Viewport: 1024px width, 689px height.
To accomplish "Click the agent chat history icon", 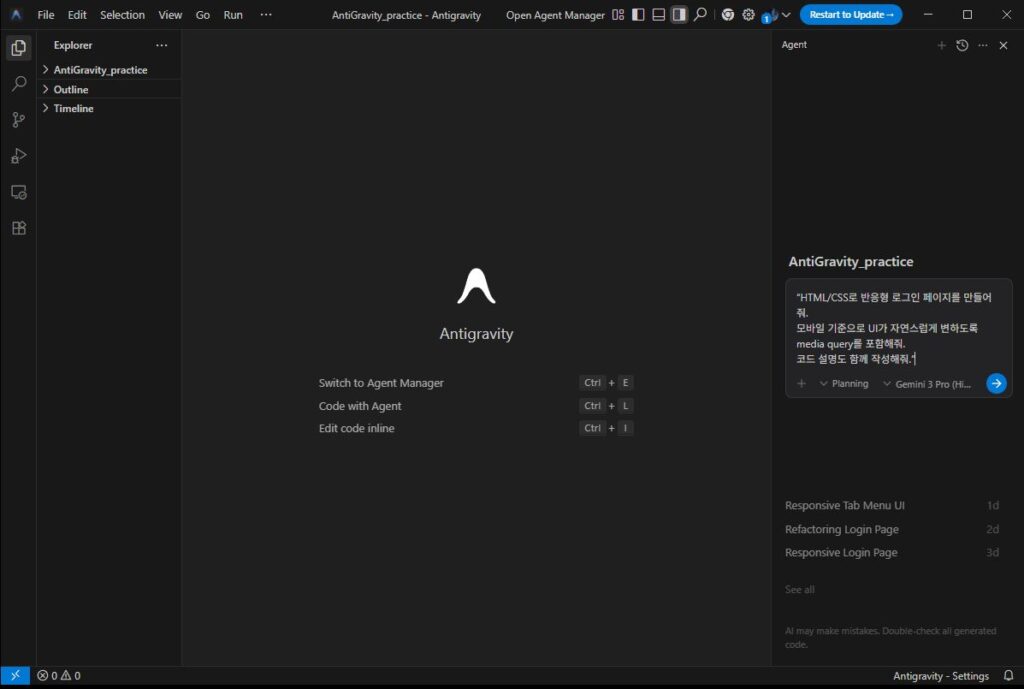I will tap(962, 45).
